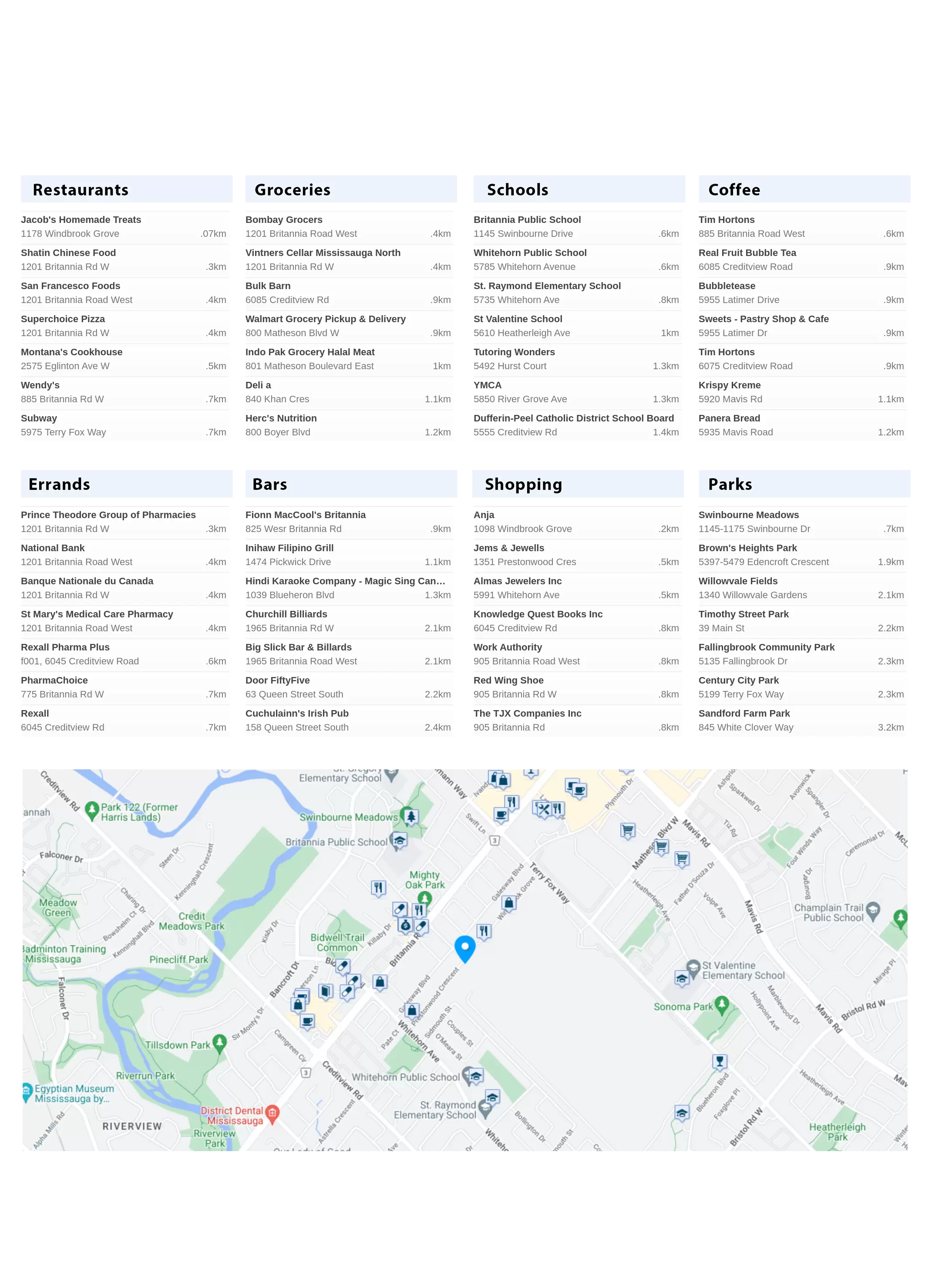952x1270 pixels.
Task: Select Krispy Kreme coffee entry
Action: (729, 385)
